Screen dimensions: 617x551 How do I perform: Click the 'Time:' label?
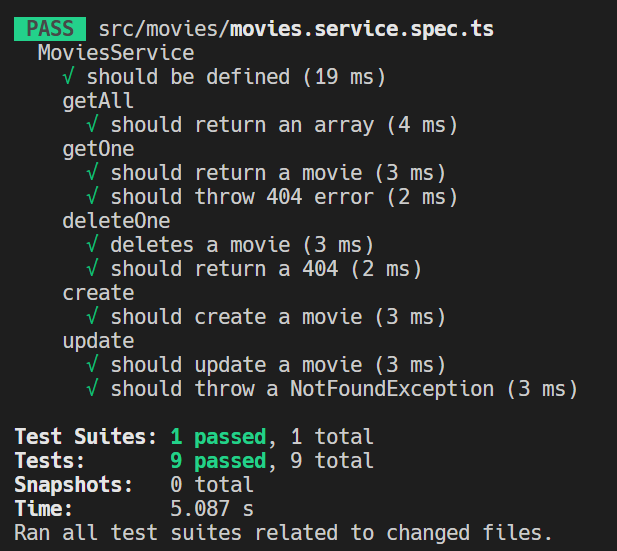coord(44,509)
